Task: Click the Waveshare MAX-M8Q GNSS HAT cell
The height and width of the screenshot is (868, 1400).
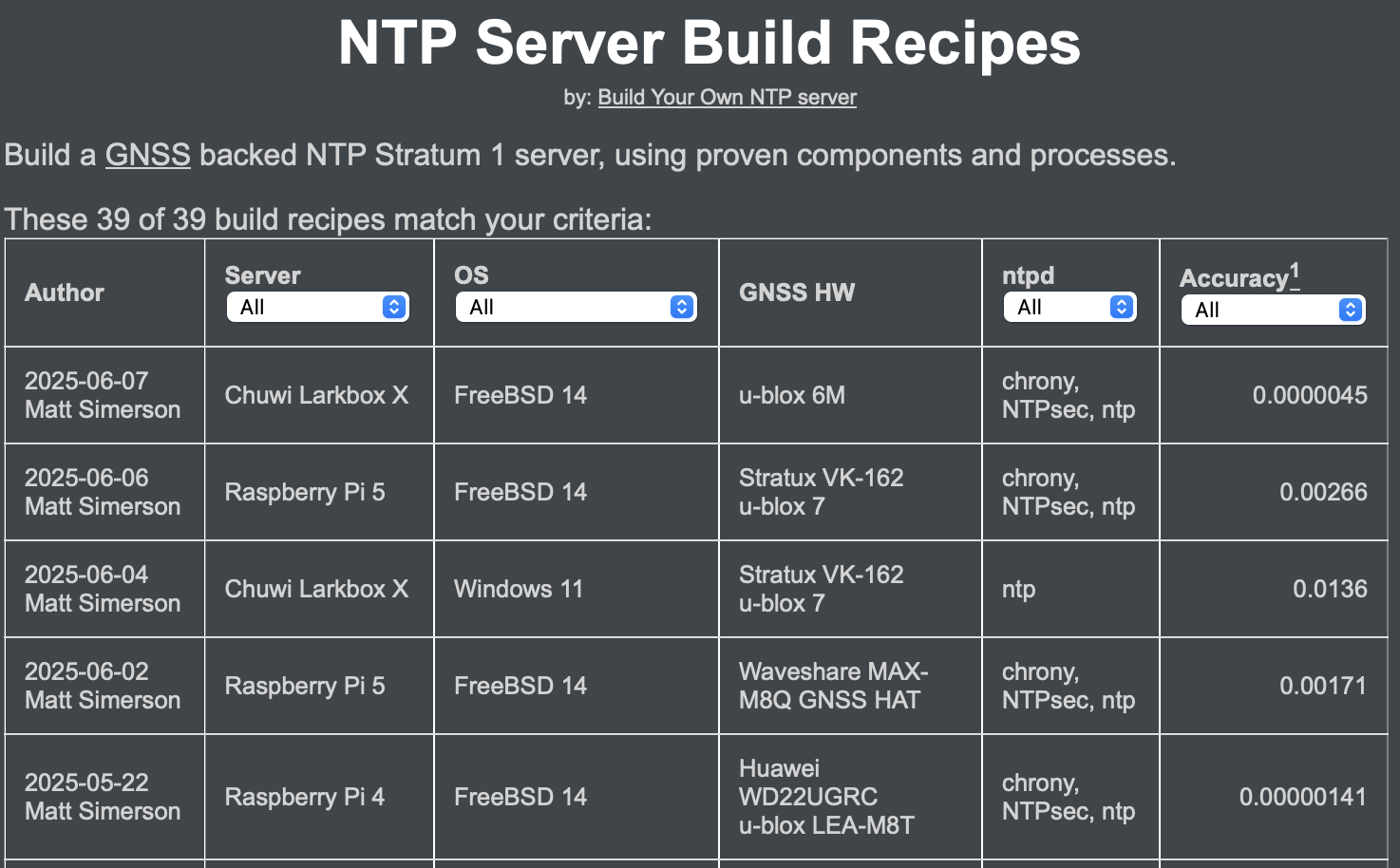Action: coord(833,686)
